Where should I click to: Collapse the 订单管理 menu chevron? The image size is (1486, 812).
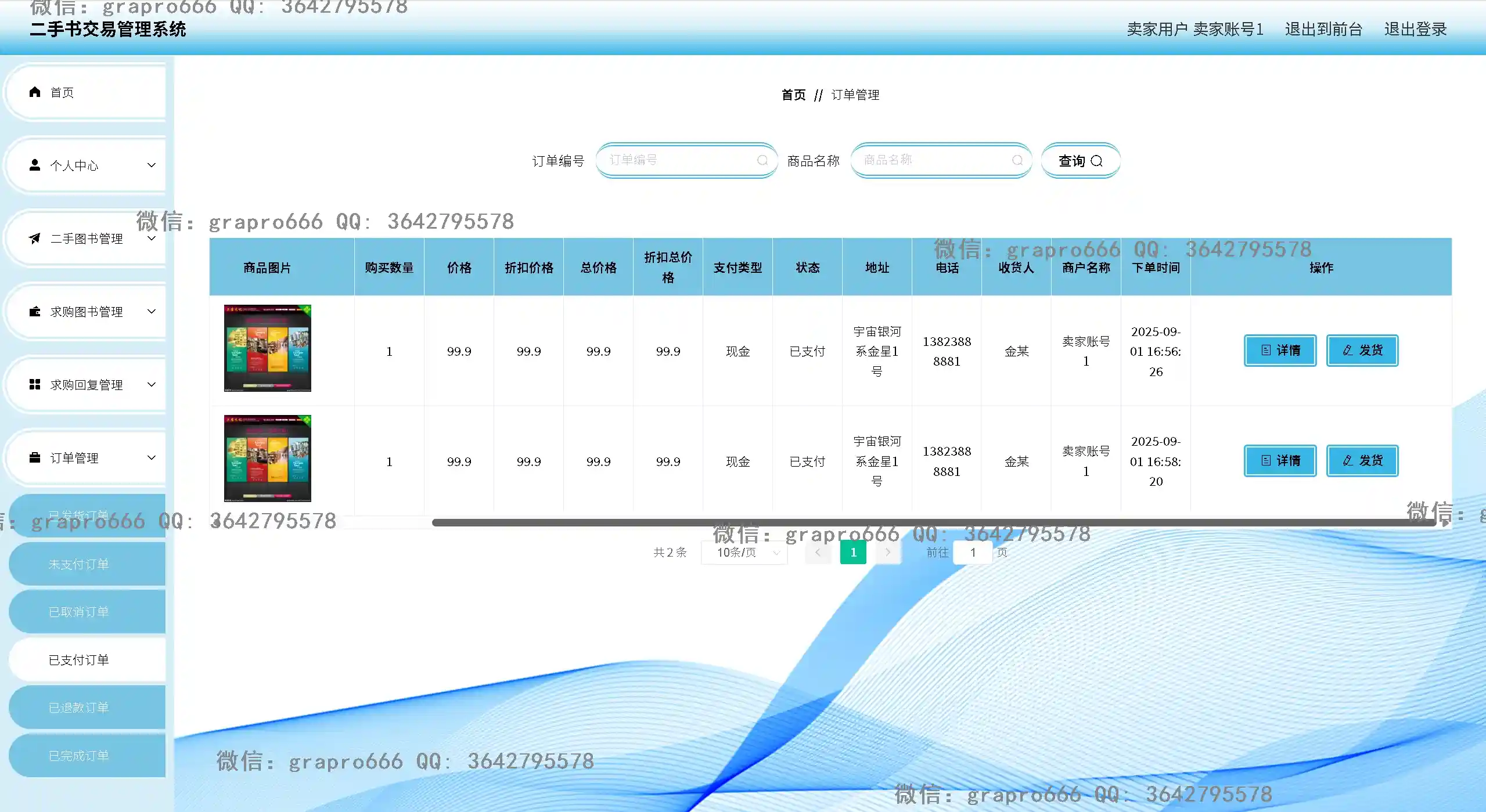(x=152, y=458)
